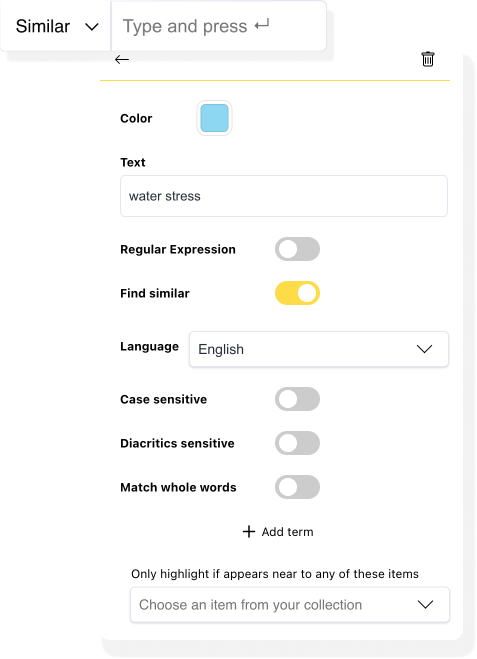Enable the Diacritics sensitive switch
This screenshot has width=477, height=659.
click(298, 443)
